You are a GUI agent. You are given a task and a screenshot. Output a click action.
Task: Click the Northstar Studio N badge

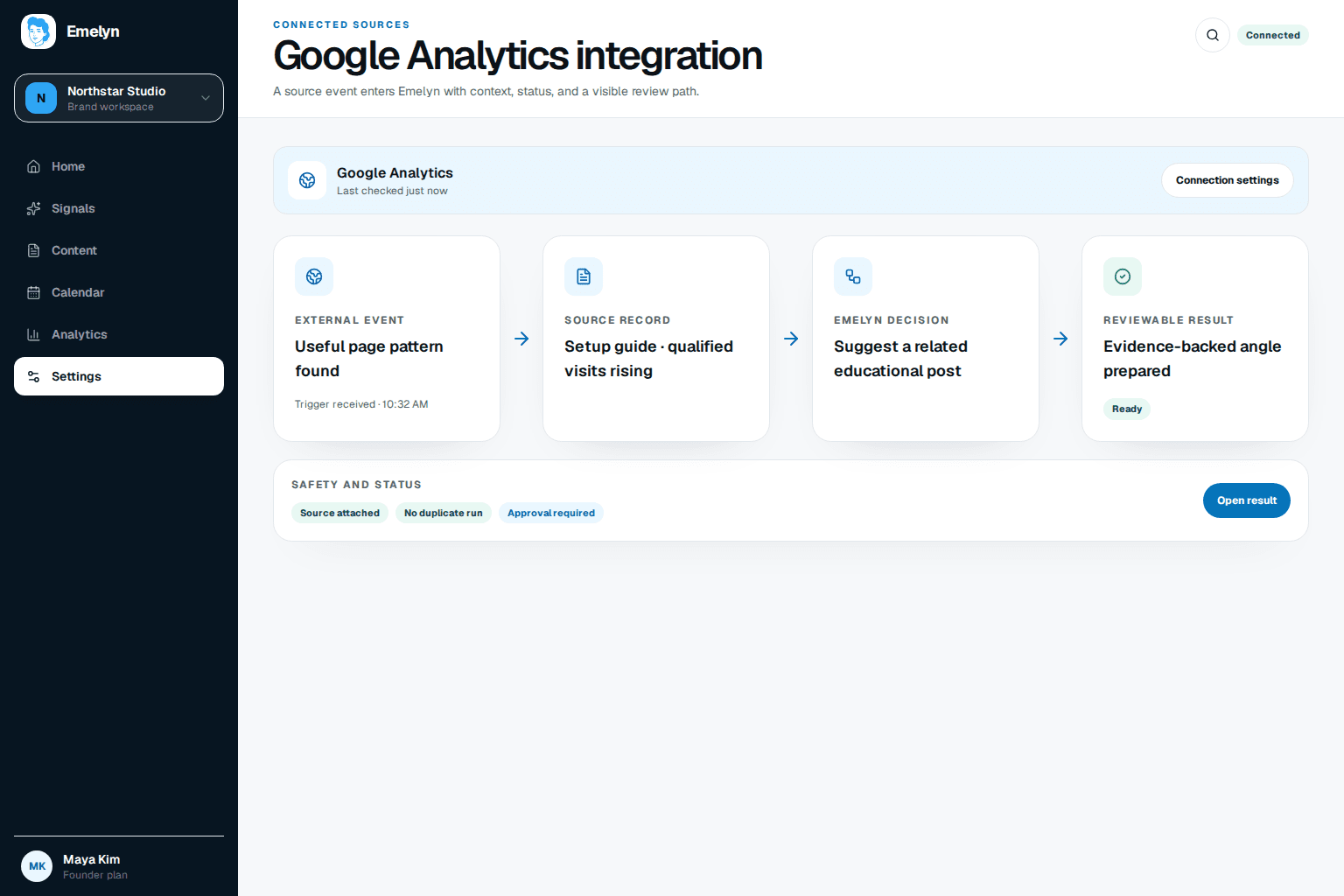tap(41, 98)
